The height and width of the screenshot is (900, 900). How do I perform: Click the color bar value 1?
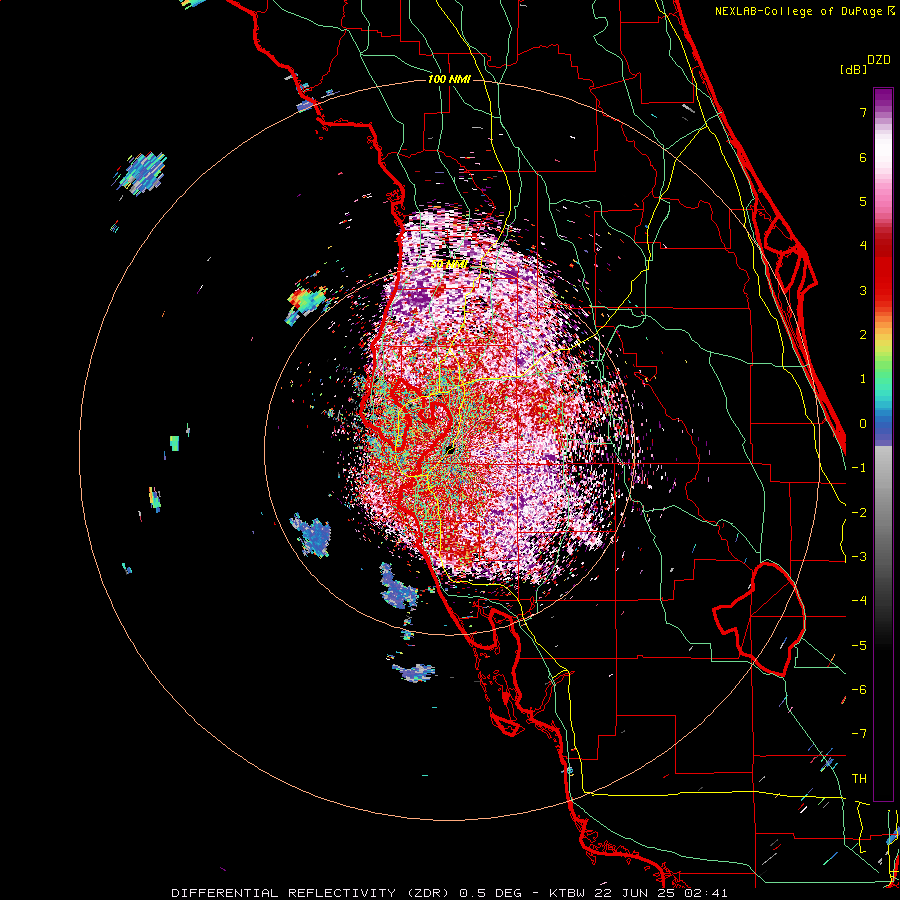(x=863, y=379)
